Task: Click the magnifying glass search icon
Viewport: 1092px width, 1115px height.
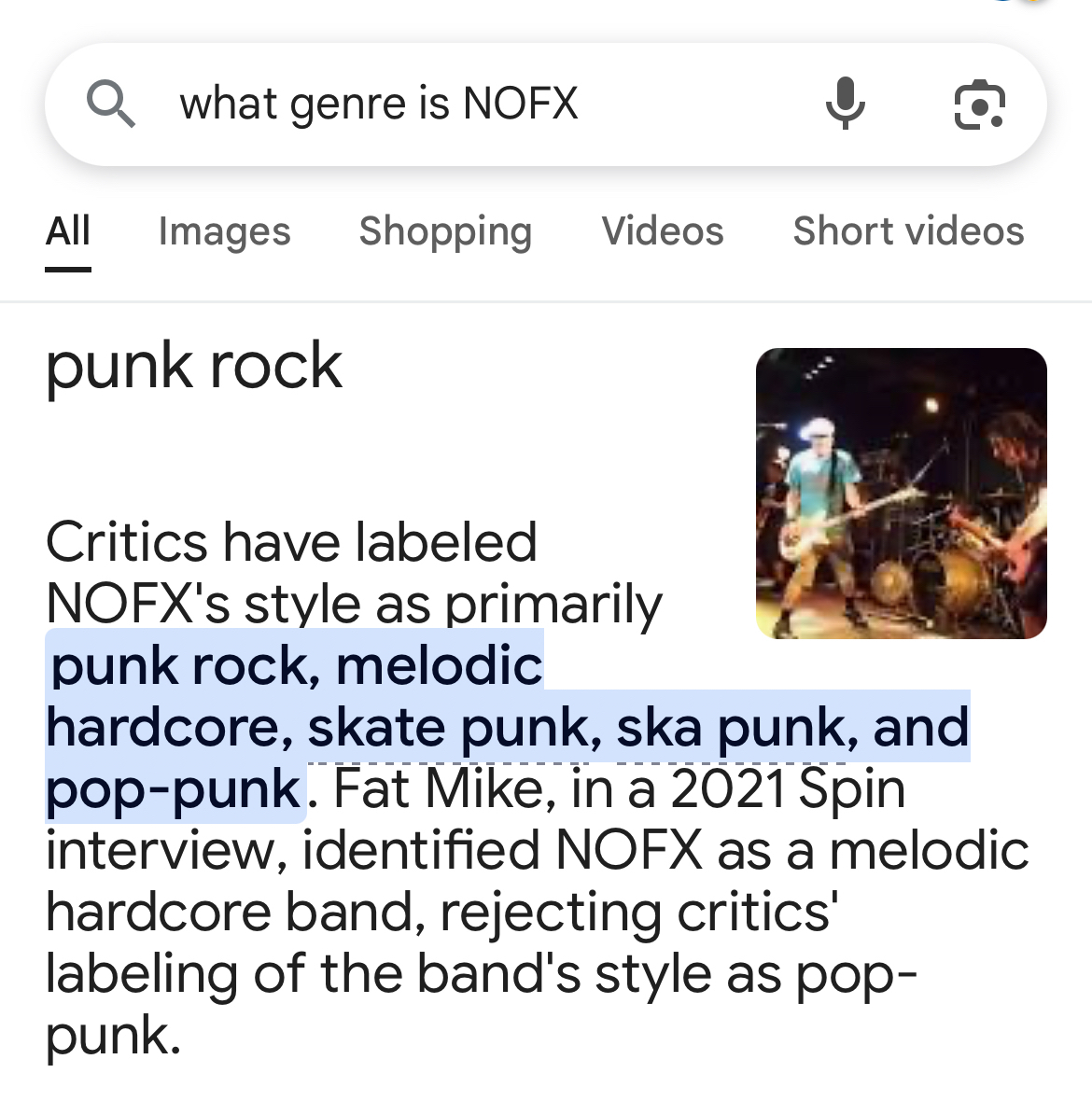Action: point(111,104)
